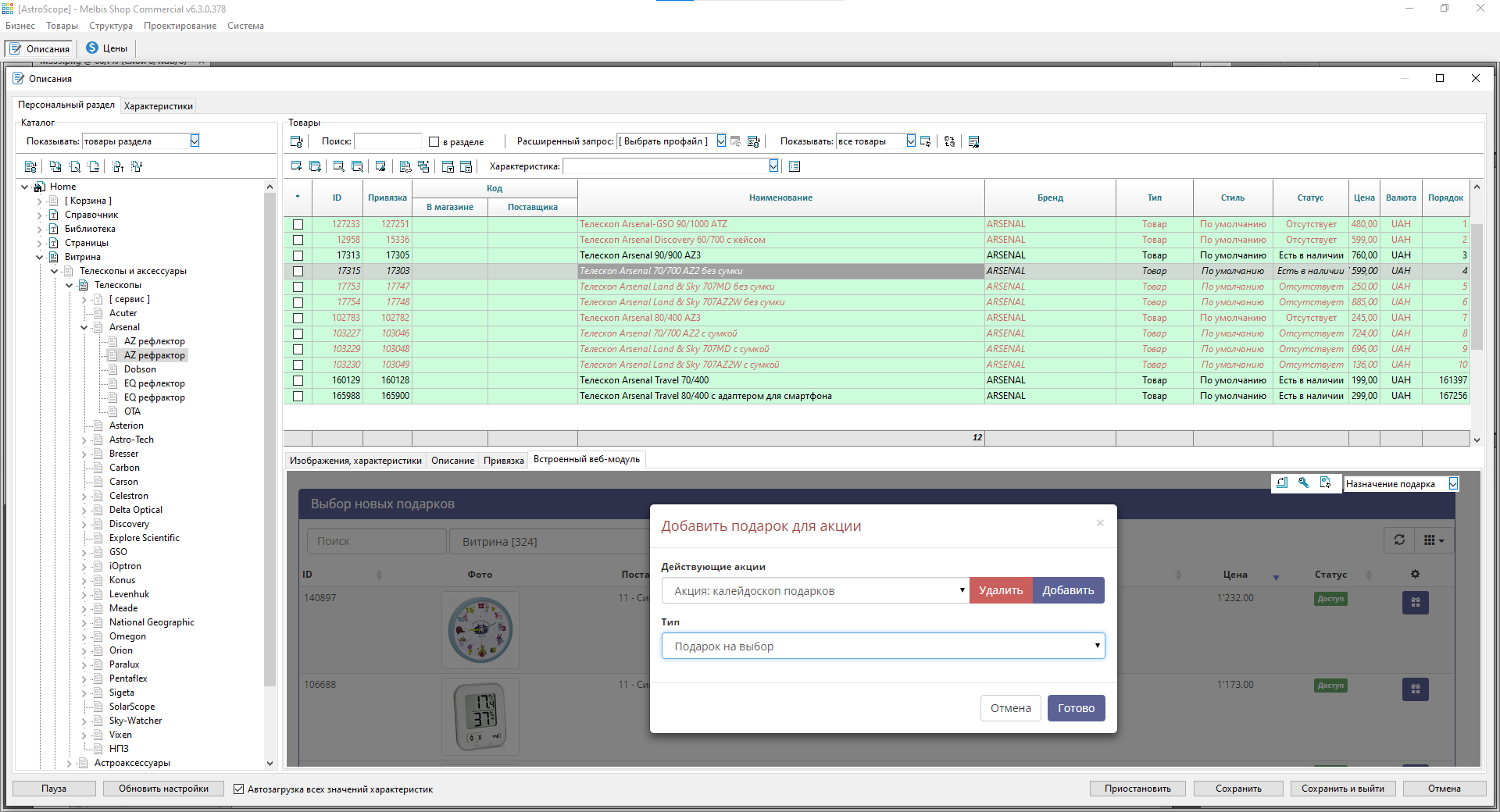Click the filter window icon
Screen dimensions: 1500x812
pyautogui.click(x=448, y=166)
